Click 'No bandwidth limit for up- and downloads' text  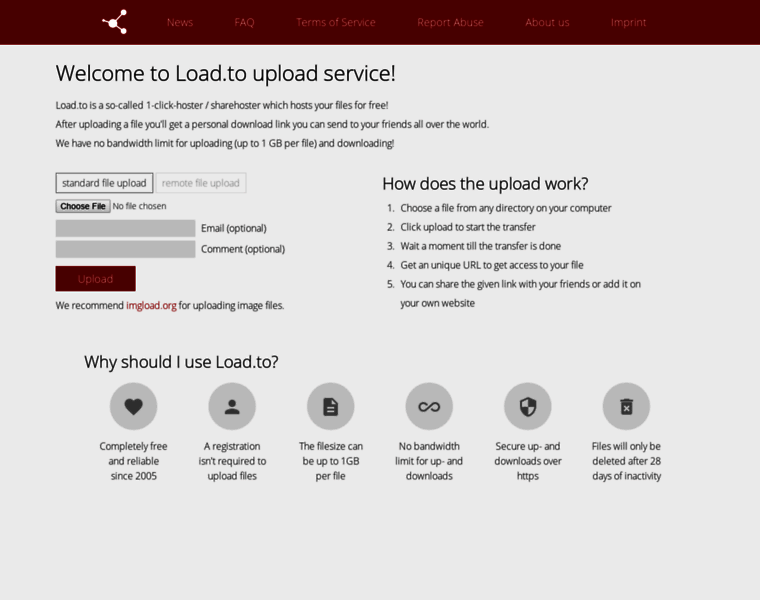(x=429, y=461)
